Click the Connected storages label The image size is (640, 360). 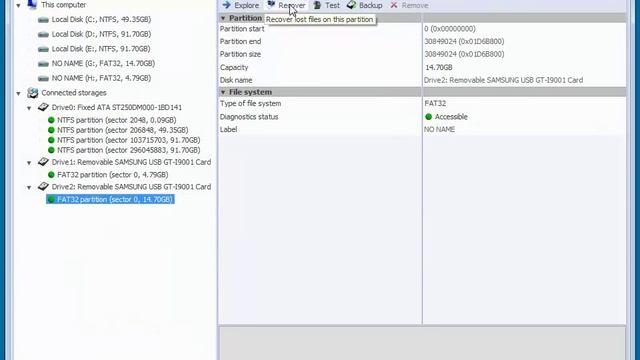tap(74, 93)
